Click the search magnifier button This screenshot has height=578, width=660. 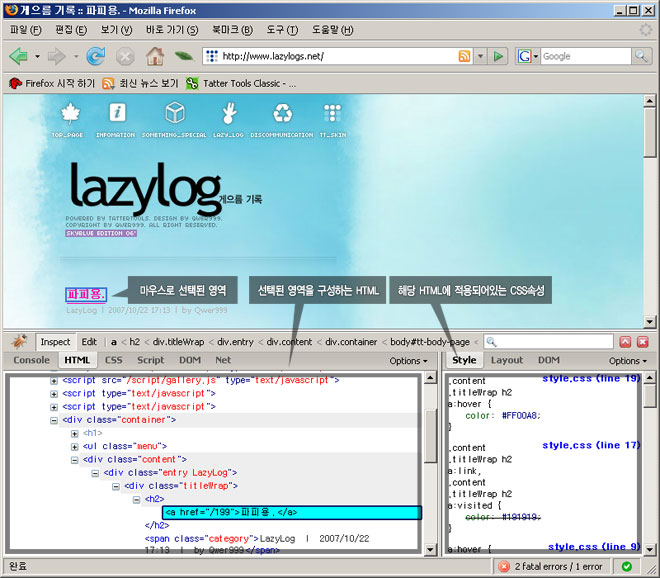coord(641,56)
